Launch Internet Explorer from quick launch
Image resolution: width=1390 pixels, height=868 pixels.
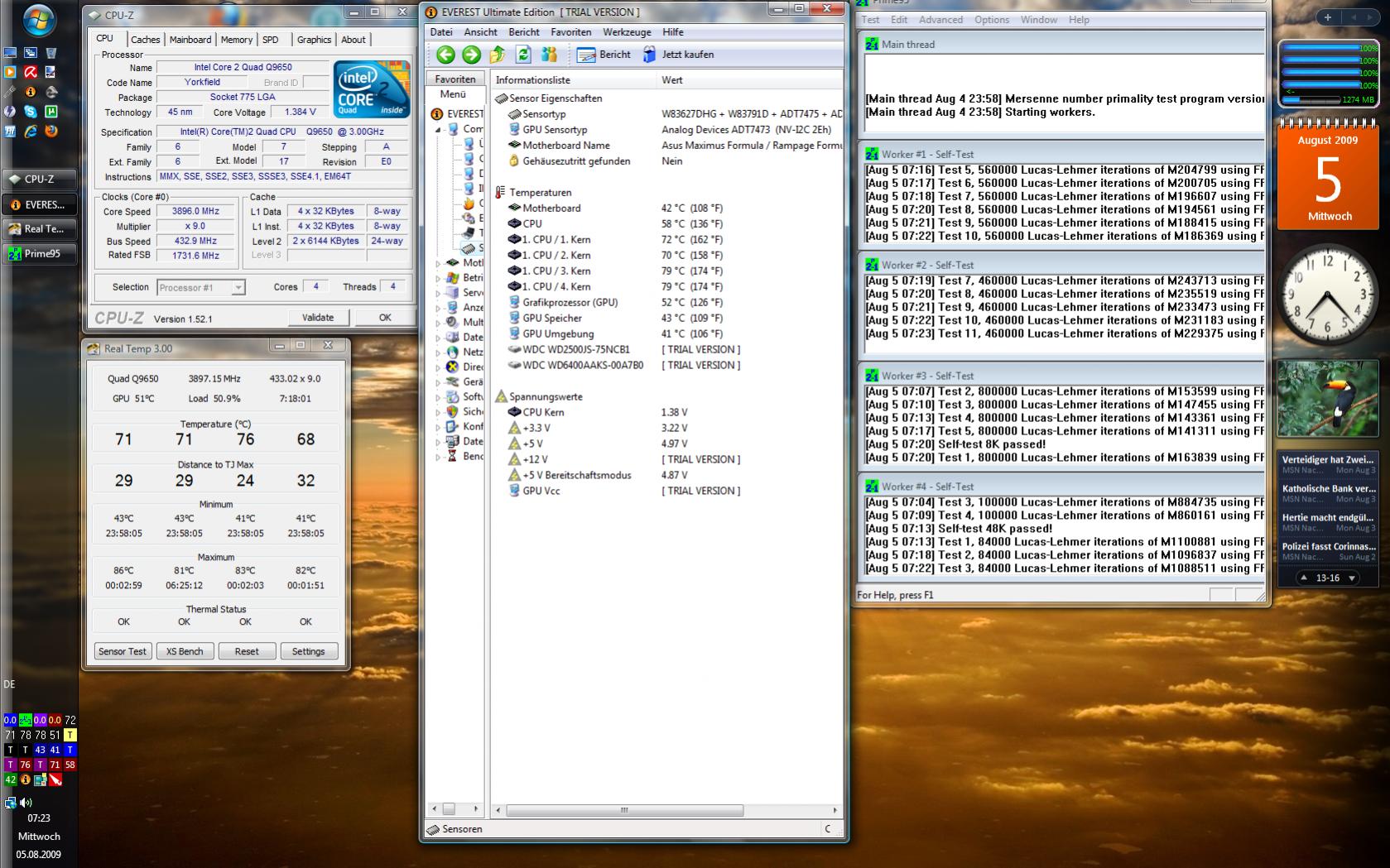(x=31, y=132)
